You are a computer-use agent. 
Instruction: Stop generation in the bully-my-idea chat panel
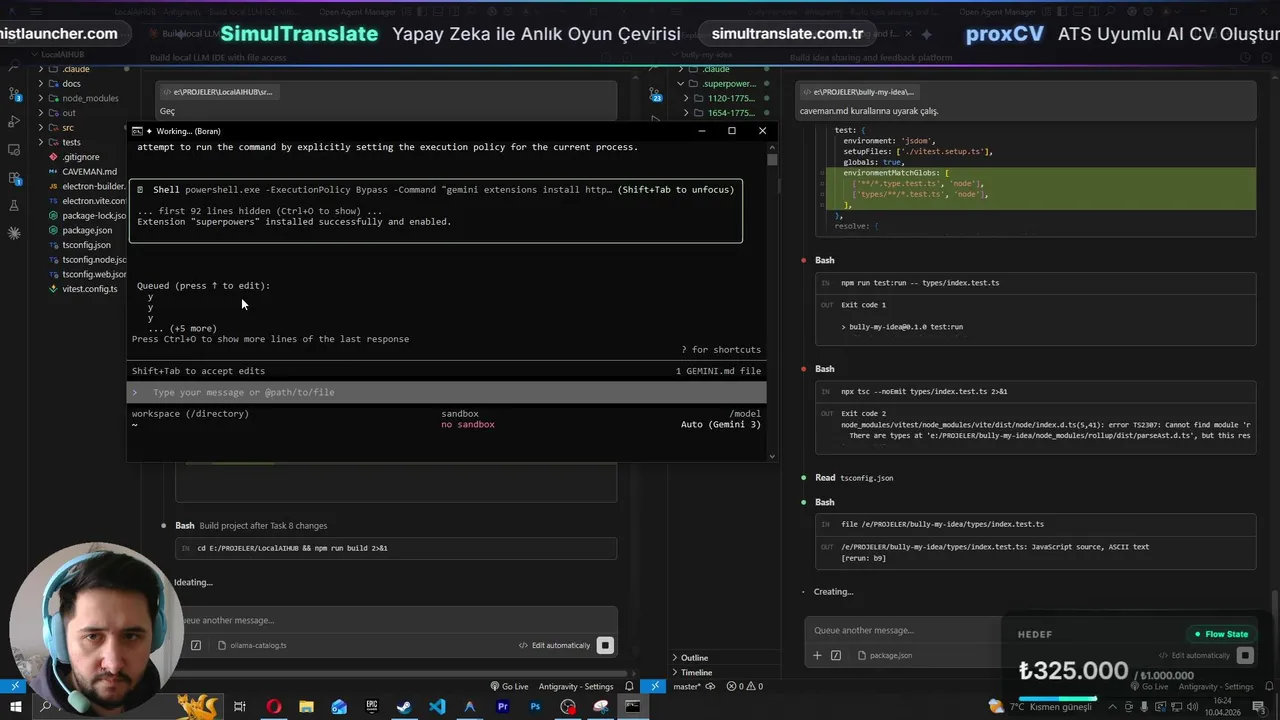click(1245, 655)
